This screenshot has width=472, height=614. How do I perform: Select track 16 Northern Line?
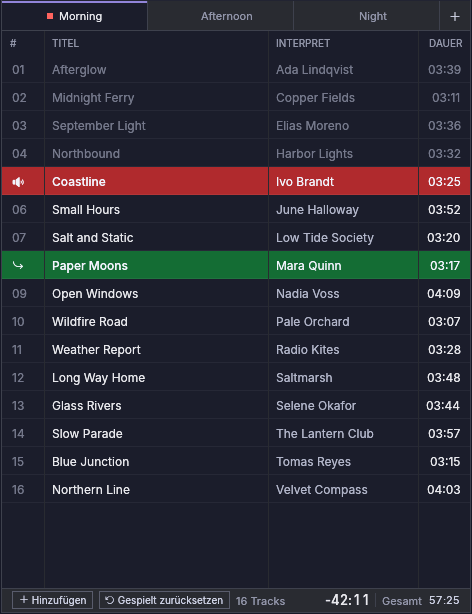236,489
